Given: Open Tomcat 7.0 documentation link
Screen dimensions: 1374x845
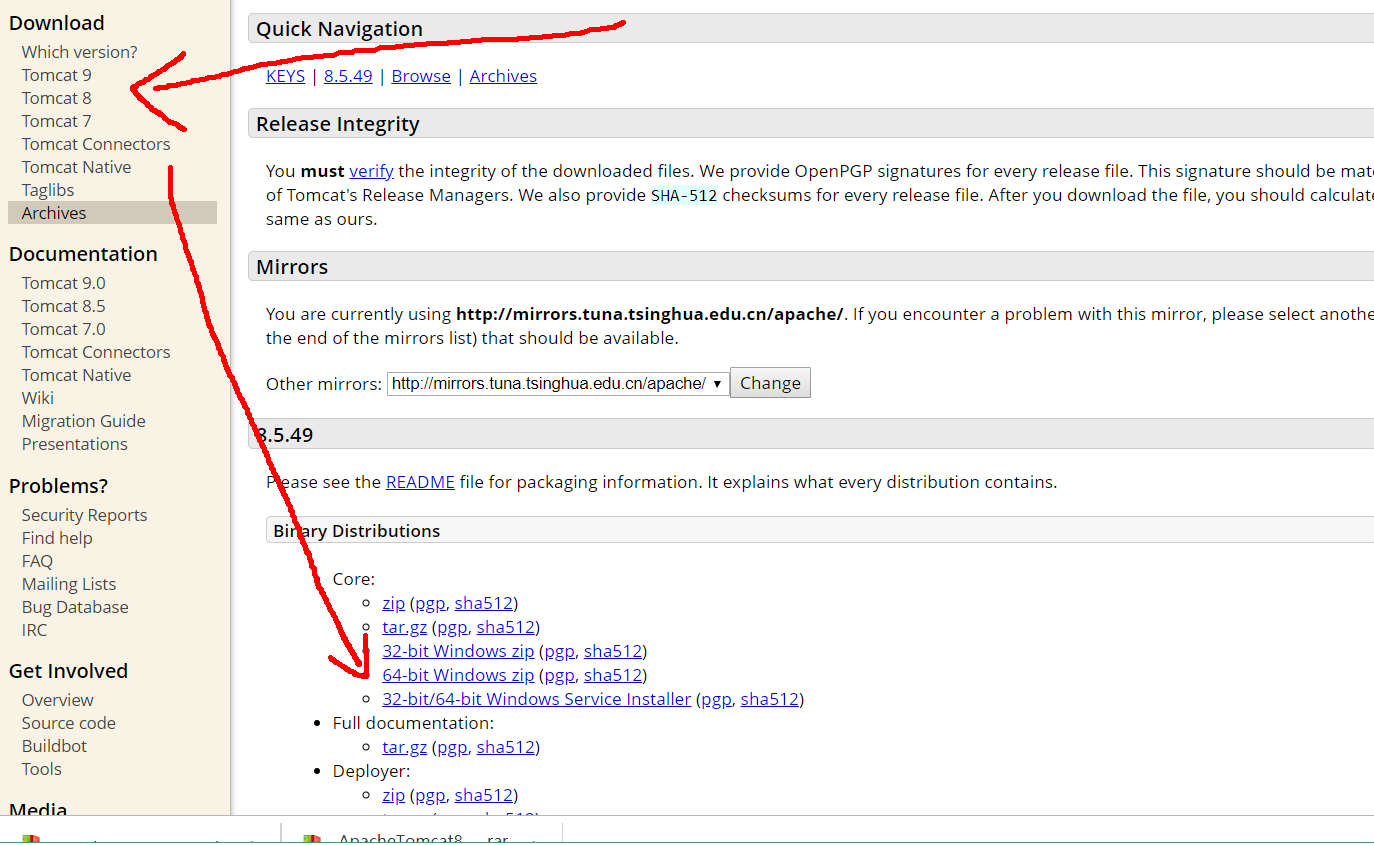Looking at the screenshot, I should [x=64, y=329].
